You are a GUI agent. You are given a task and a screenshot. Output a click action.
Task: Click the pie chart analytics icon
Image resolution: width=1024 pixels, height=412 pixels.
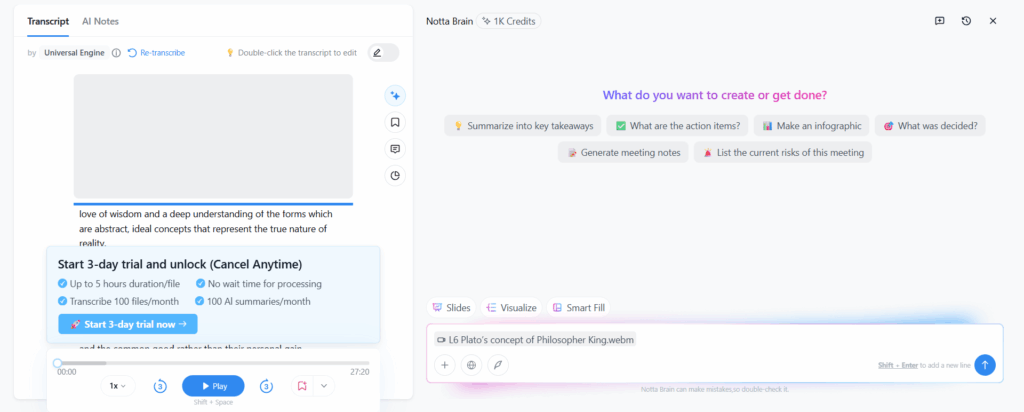pos(394,176)
